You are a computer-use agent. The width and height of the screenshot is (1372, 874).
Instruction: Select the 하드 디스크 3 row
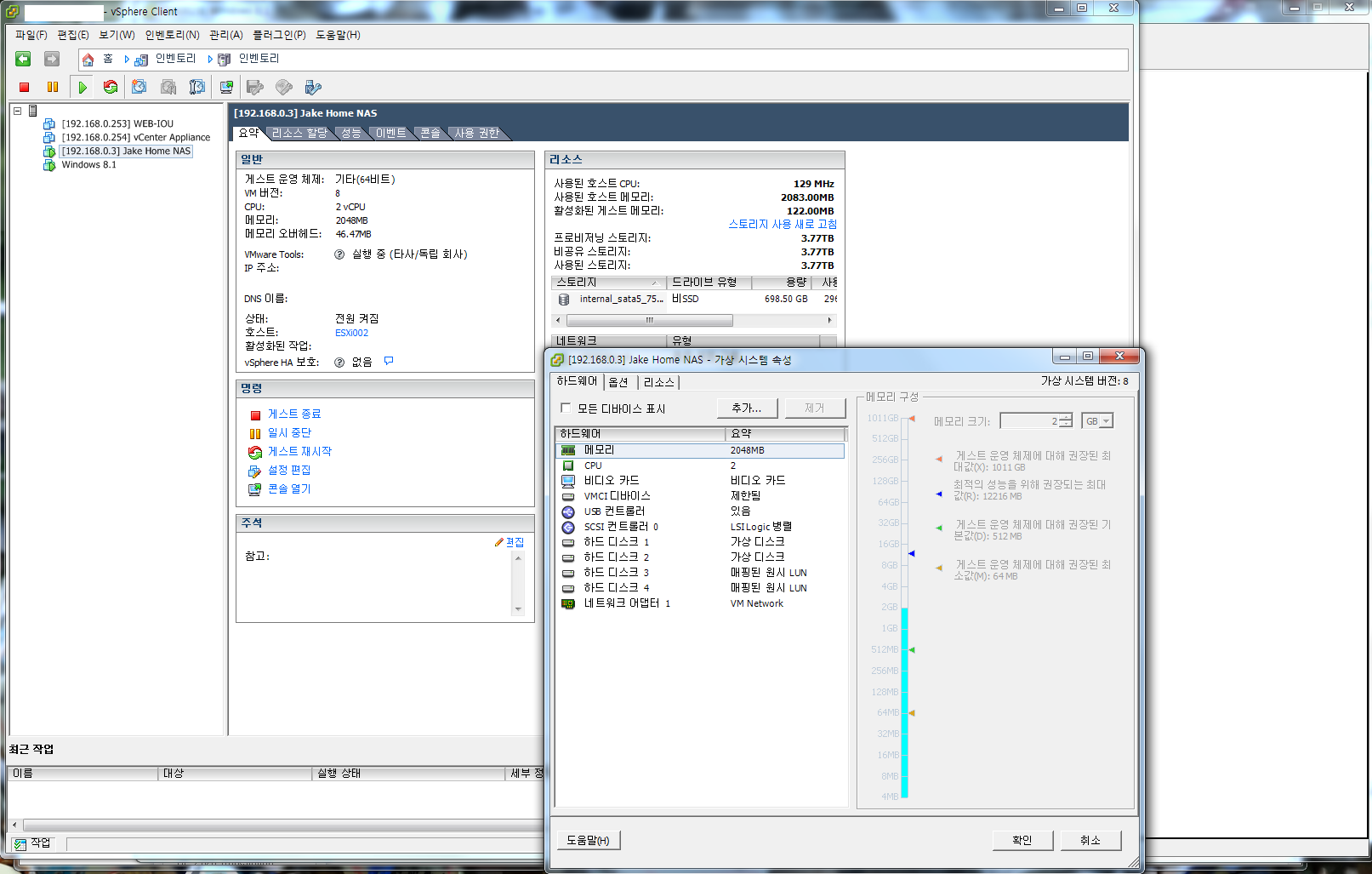pos(700,573)
